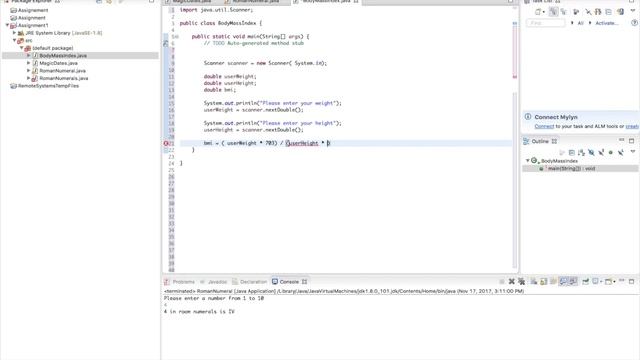Click the Pin Console icon
The height and width of the screenshot is (360, 640).
point(586,282)
